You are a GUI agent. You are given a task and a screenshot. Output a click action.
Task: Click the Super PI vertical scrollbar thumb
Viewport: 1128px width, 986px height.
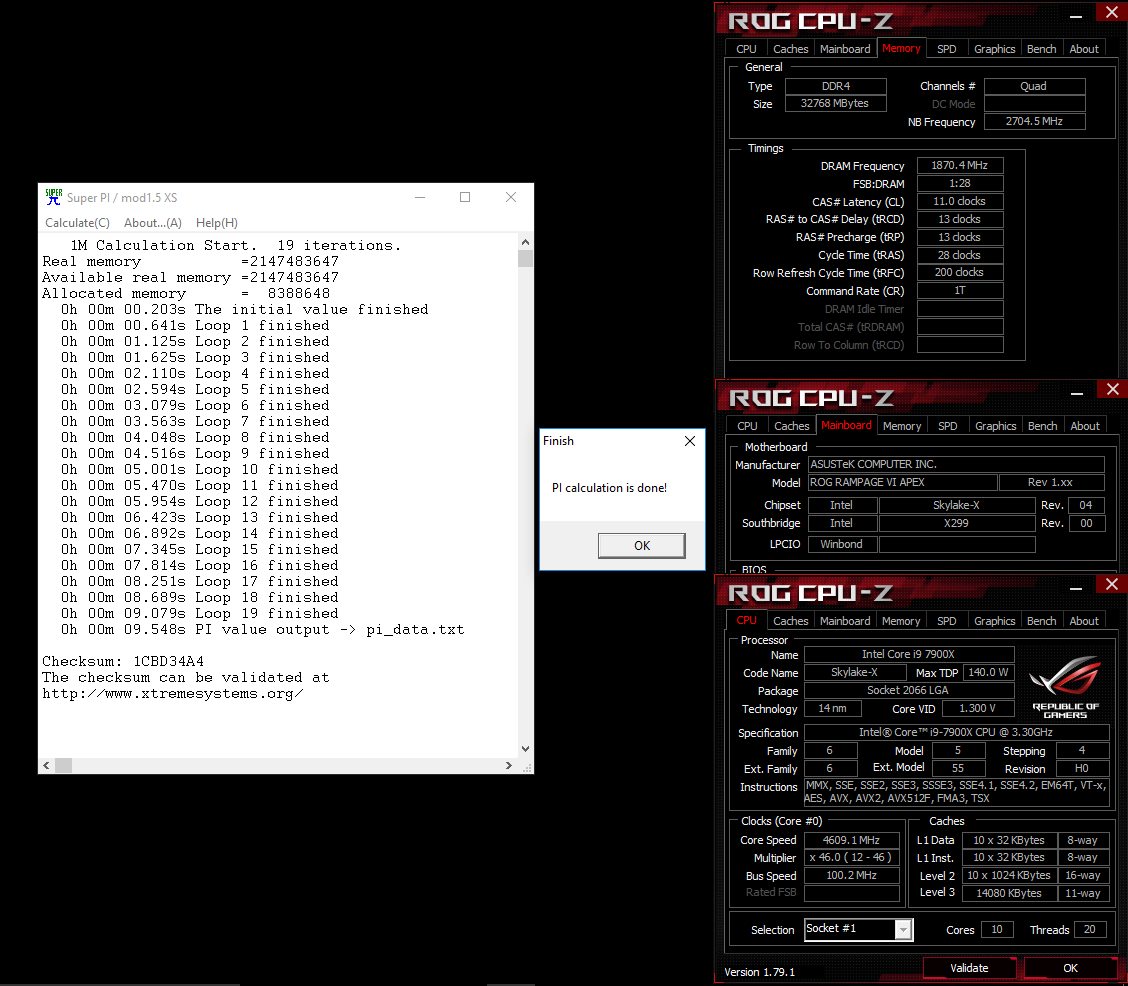tap(525, 258)
